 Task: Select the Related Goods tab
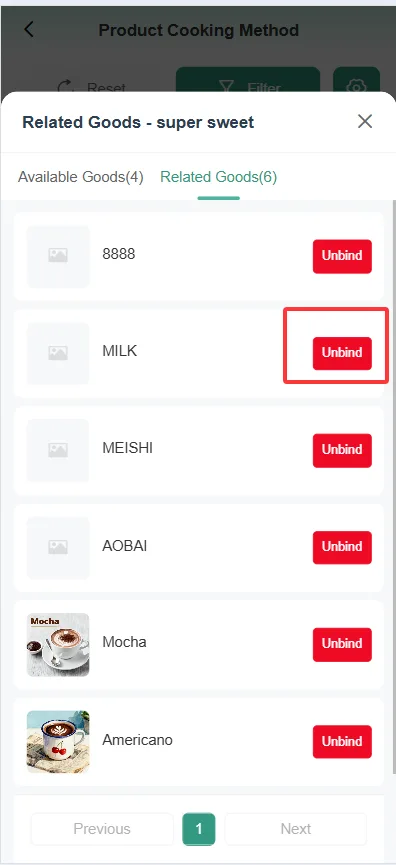tap(218, 177)
